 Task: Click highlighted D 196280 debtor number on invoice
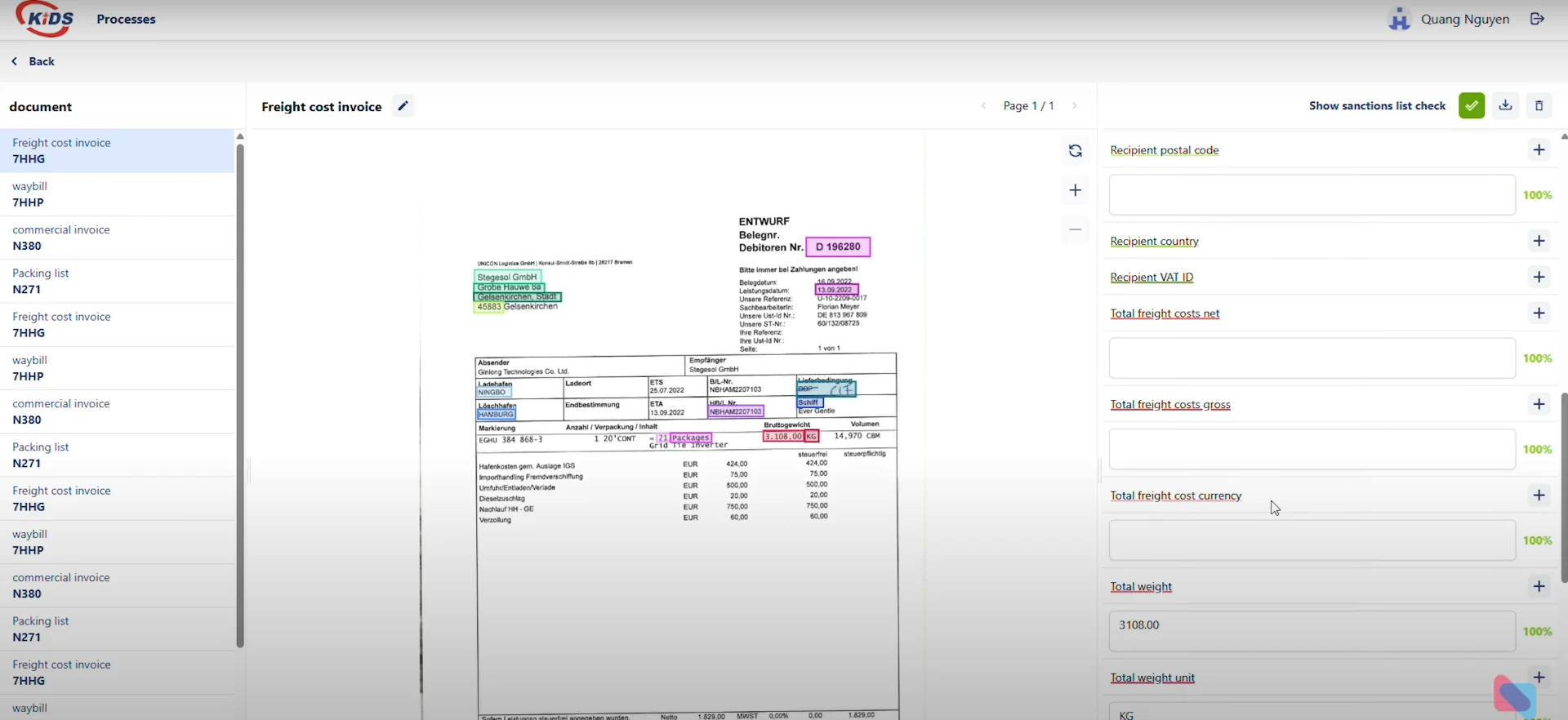click(x=838, y=247)
